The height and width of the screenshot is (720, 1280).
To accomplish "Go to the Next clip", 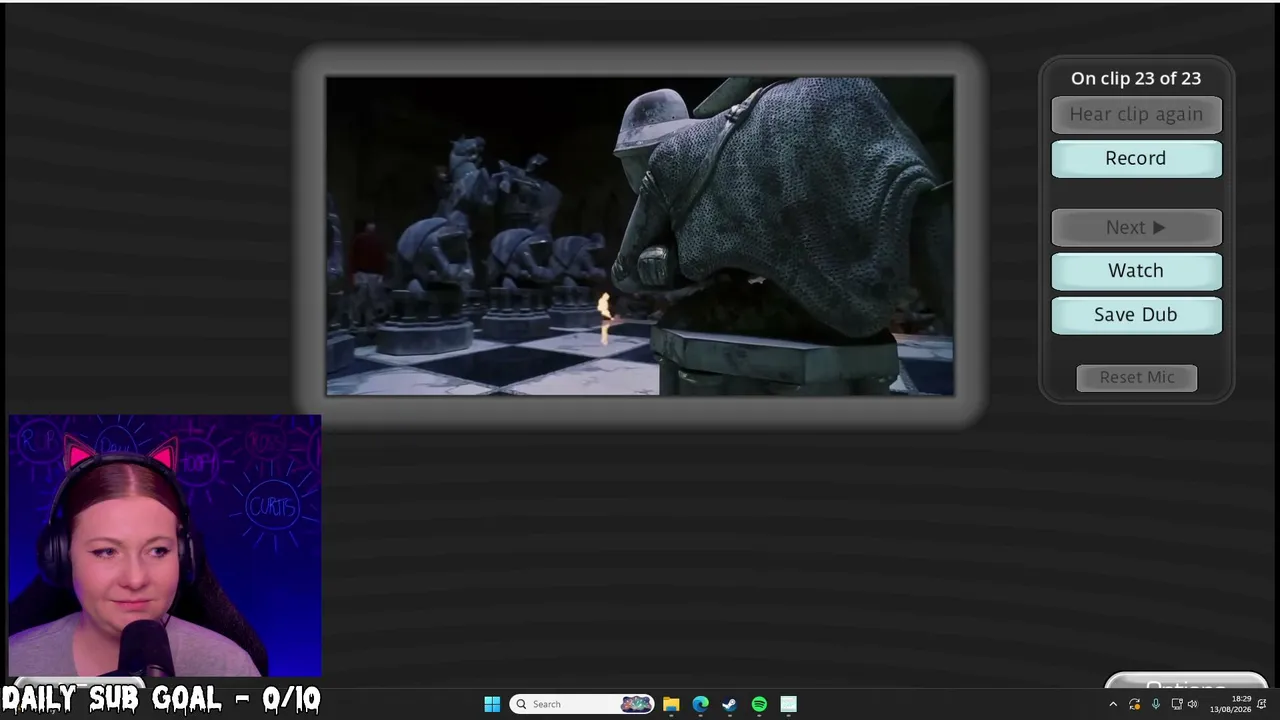I will click(x=1136, y=227).
